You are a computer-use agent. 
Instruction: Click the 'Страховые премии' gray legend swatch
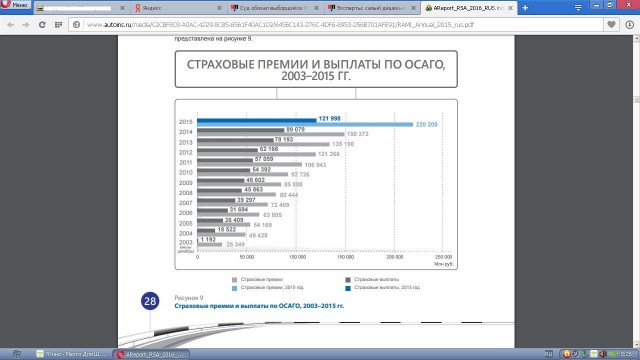[234, 280]
